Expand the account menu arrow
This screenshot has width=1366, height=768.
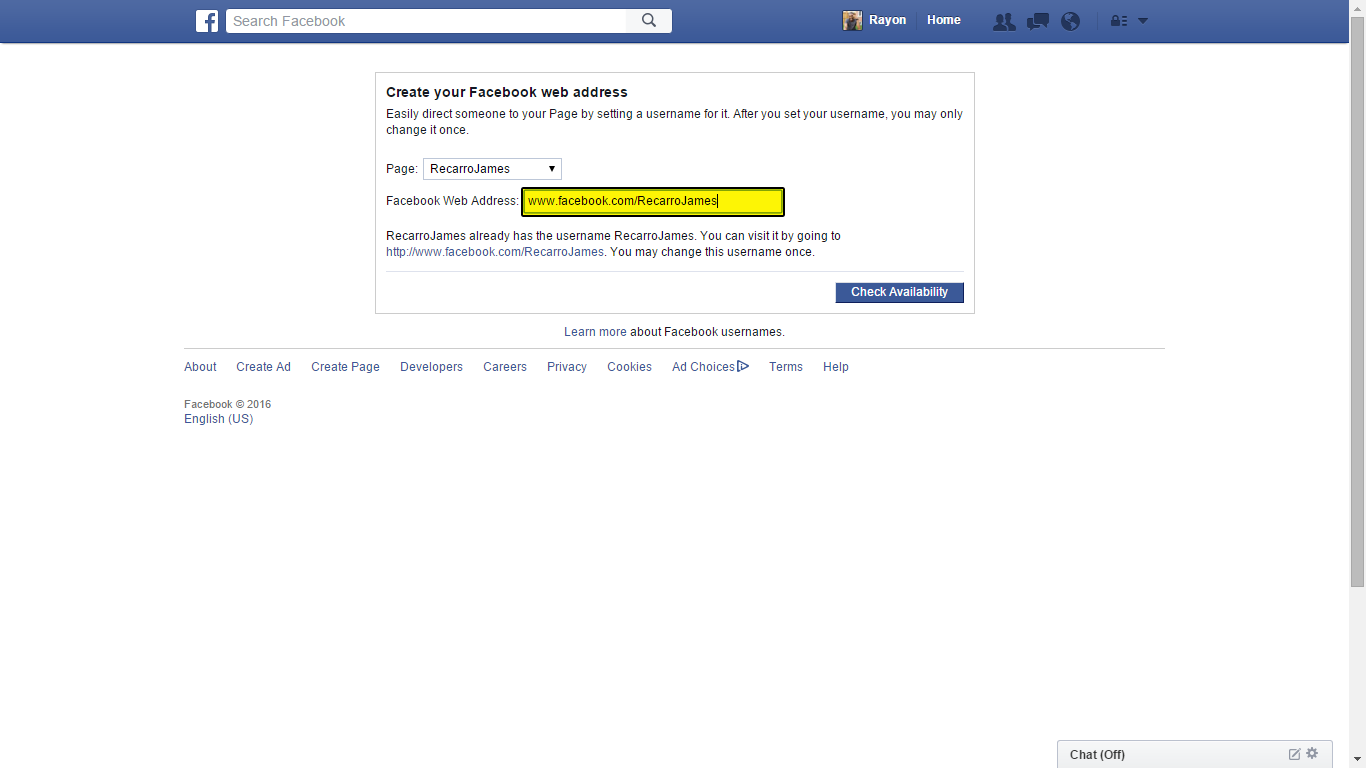[1143, 21]
